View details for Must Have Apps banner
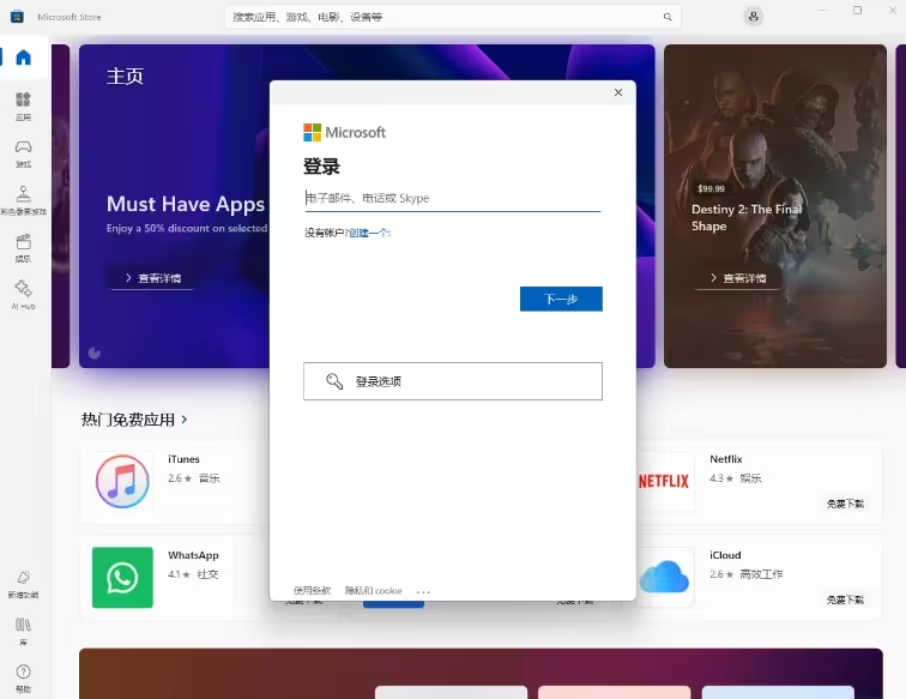The height and width of the screenshot is (699, 906). 153,278
